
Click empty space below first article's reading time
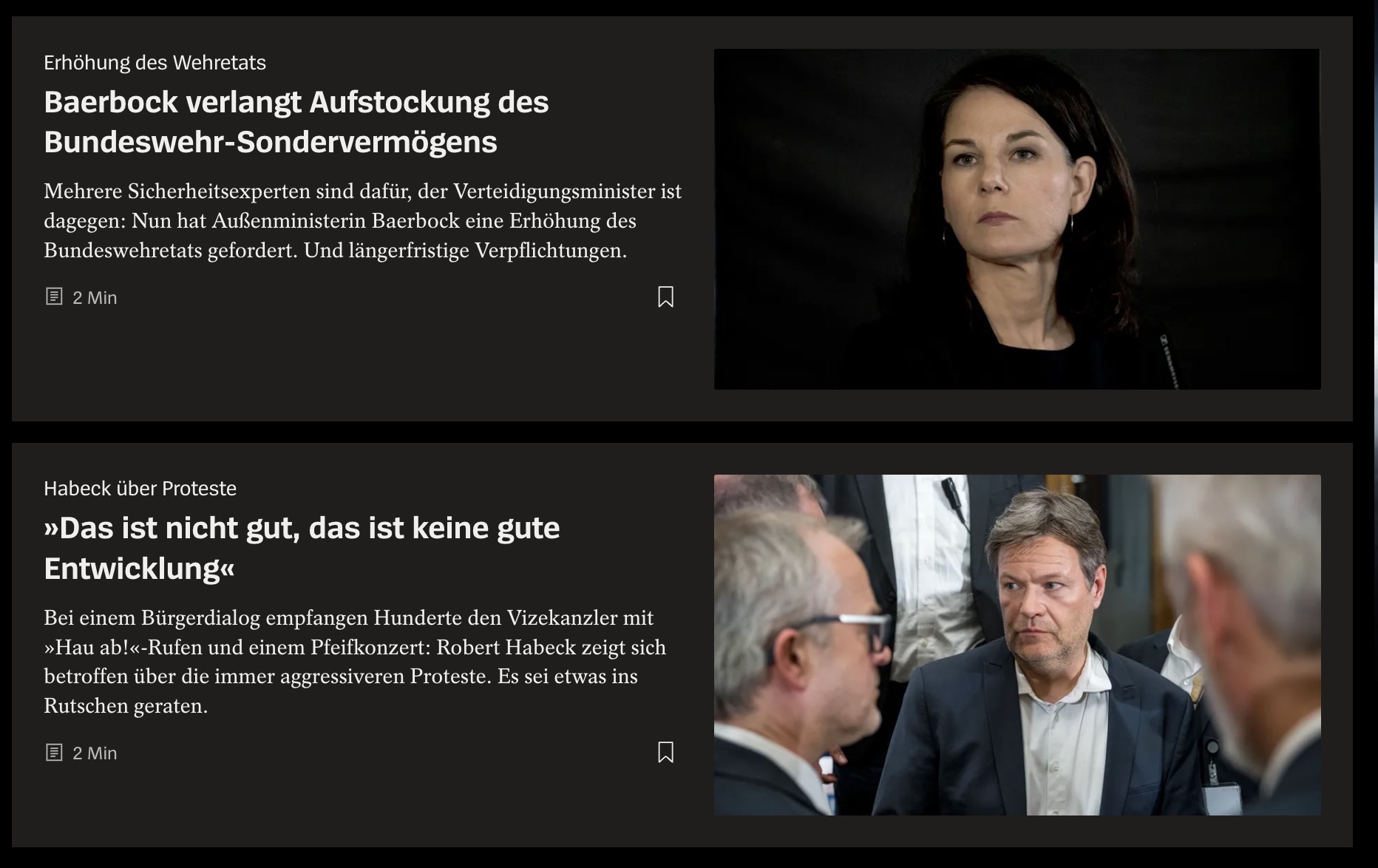[355, 362]
